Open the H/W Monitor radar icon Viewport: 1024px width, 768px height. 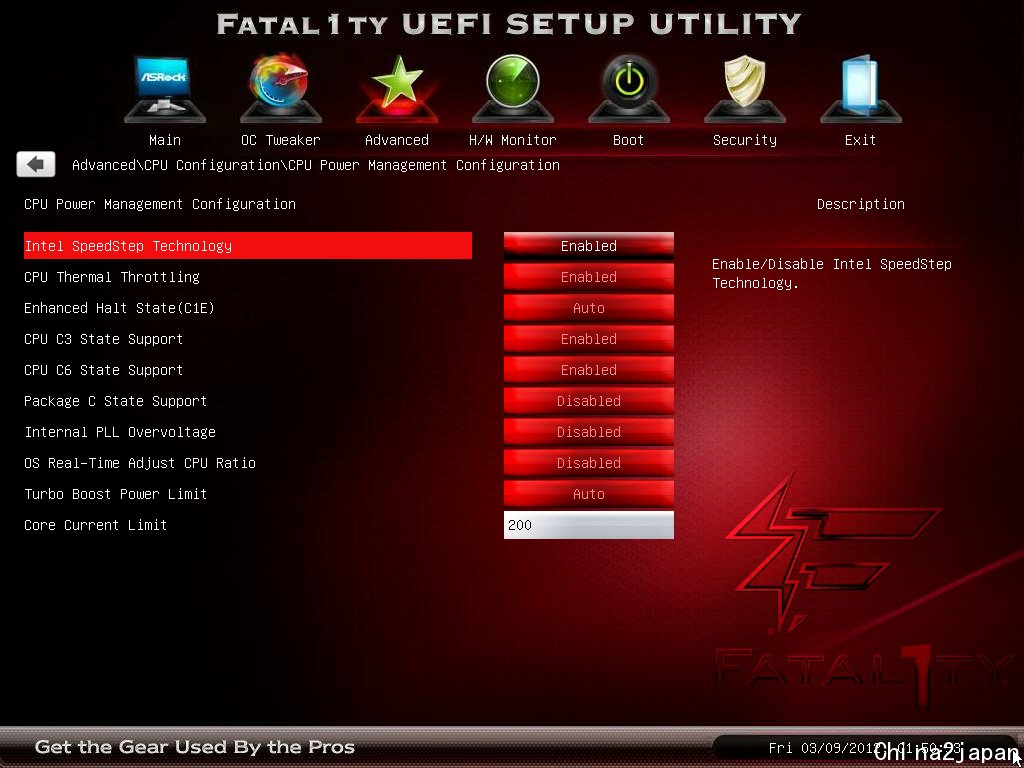[x=513, y=89]
